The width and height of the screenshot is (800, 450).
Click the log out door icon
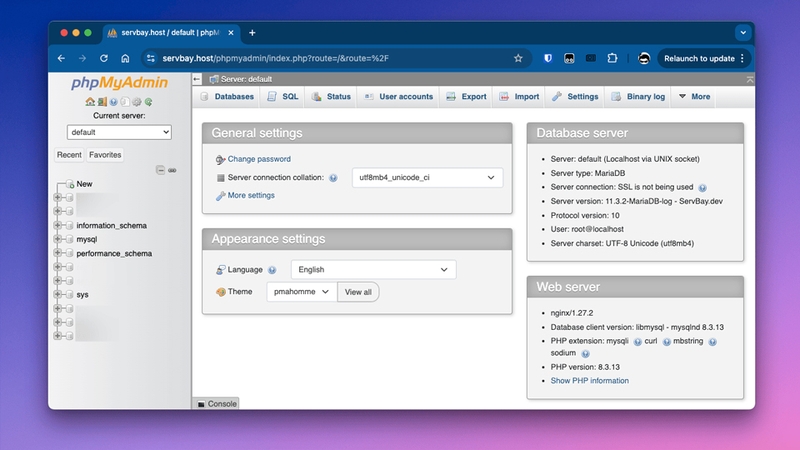click(102, 102)
